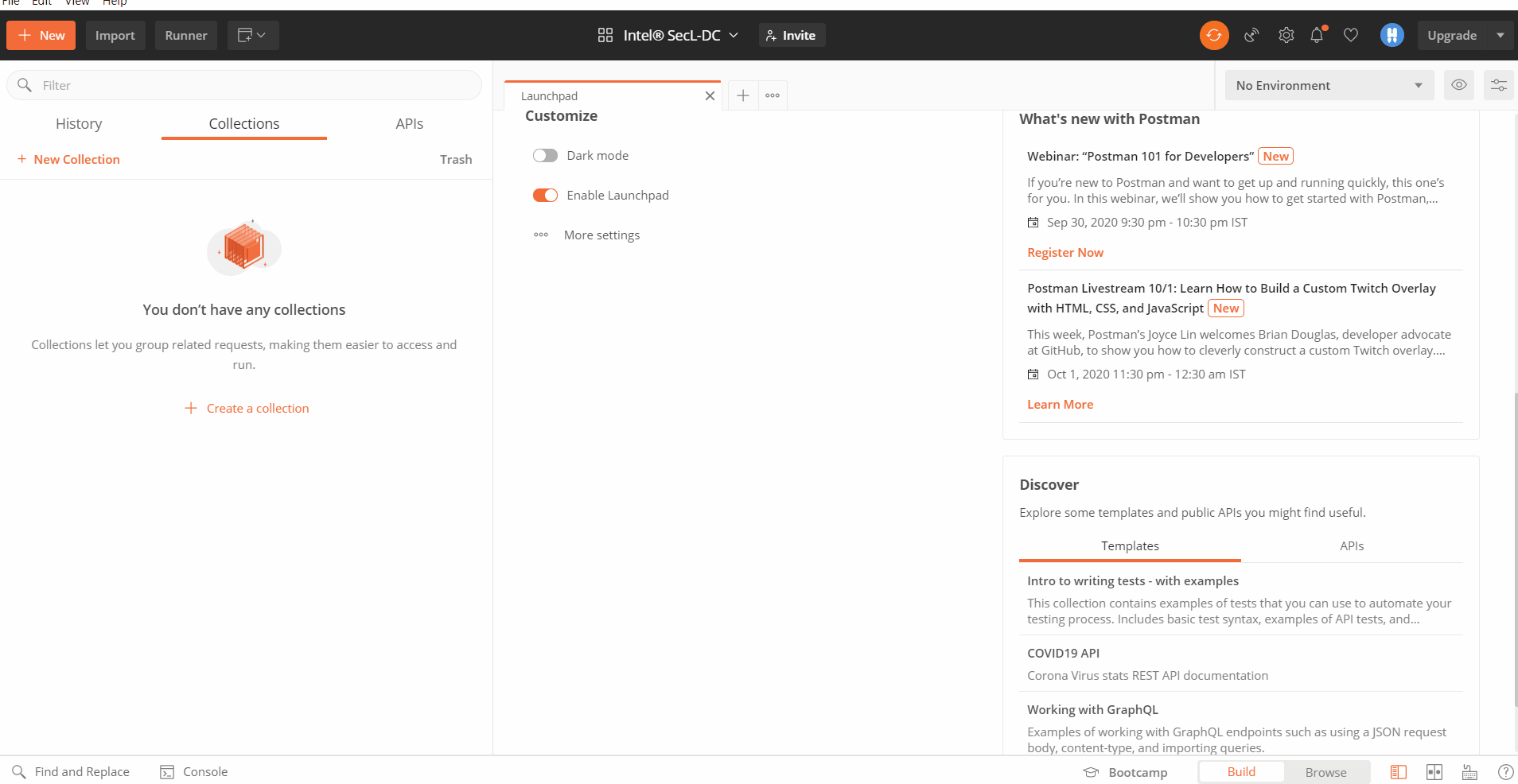The width and height of the screenshot is (1518, 784).
Task: Click the heart icon in header
Action: [1350, 35]
